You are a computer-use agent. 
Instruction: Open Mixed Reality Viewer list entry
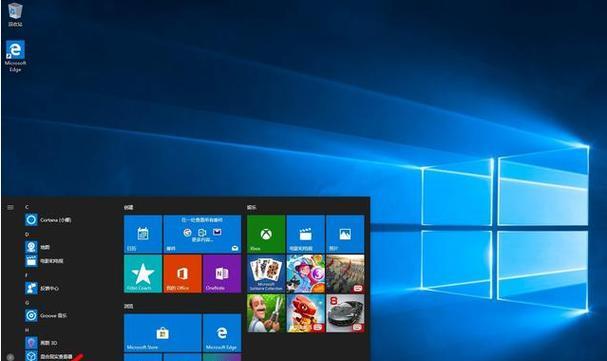point(49,356)
